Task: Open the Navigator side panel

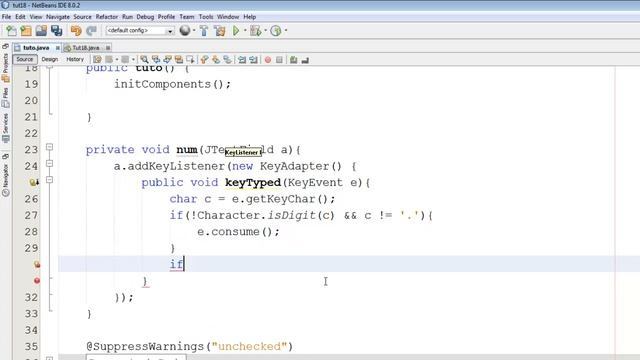Action: [5, 180]
